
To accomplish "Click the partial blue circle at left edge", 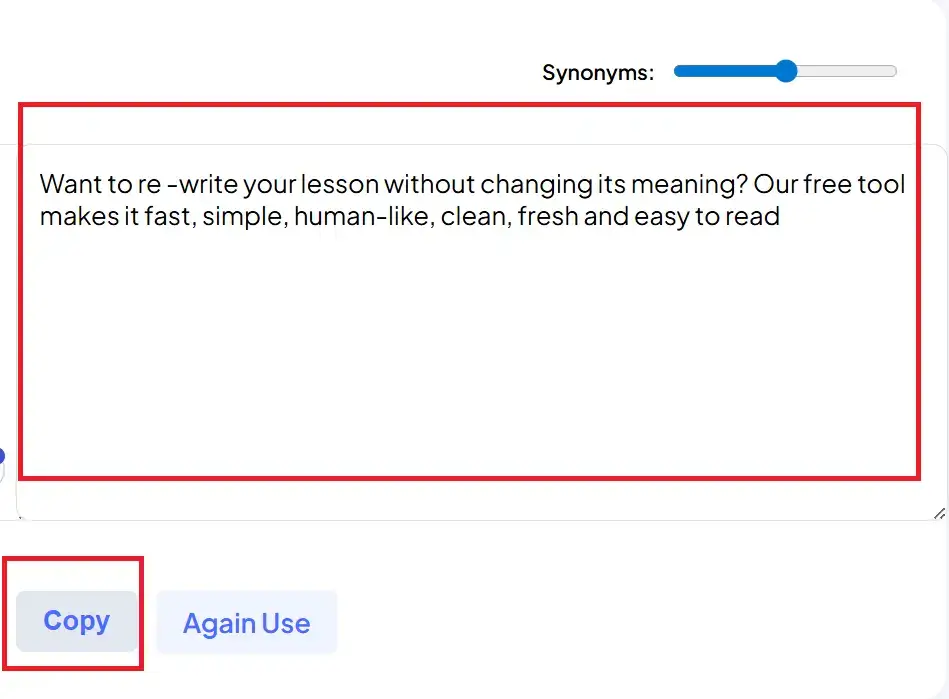I will tap(2, 457).
